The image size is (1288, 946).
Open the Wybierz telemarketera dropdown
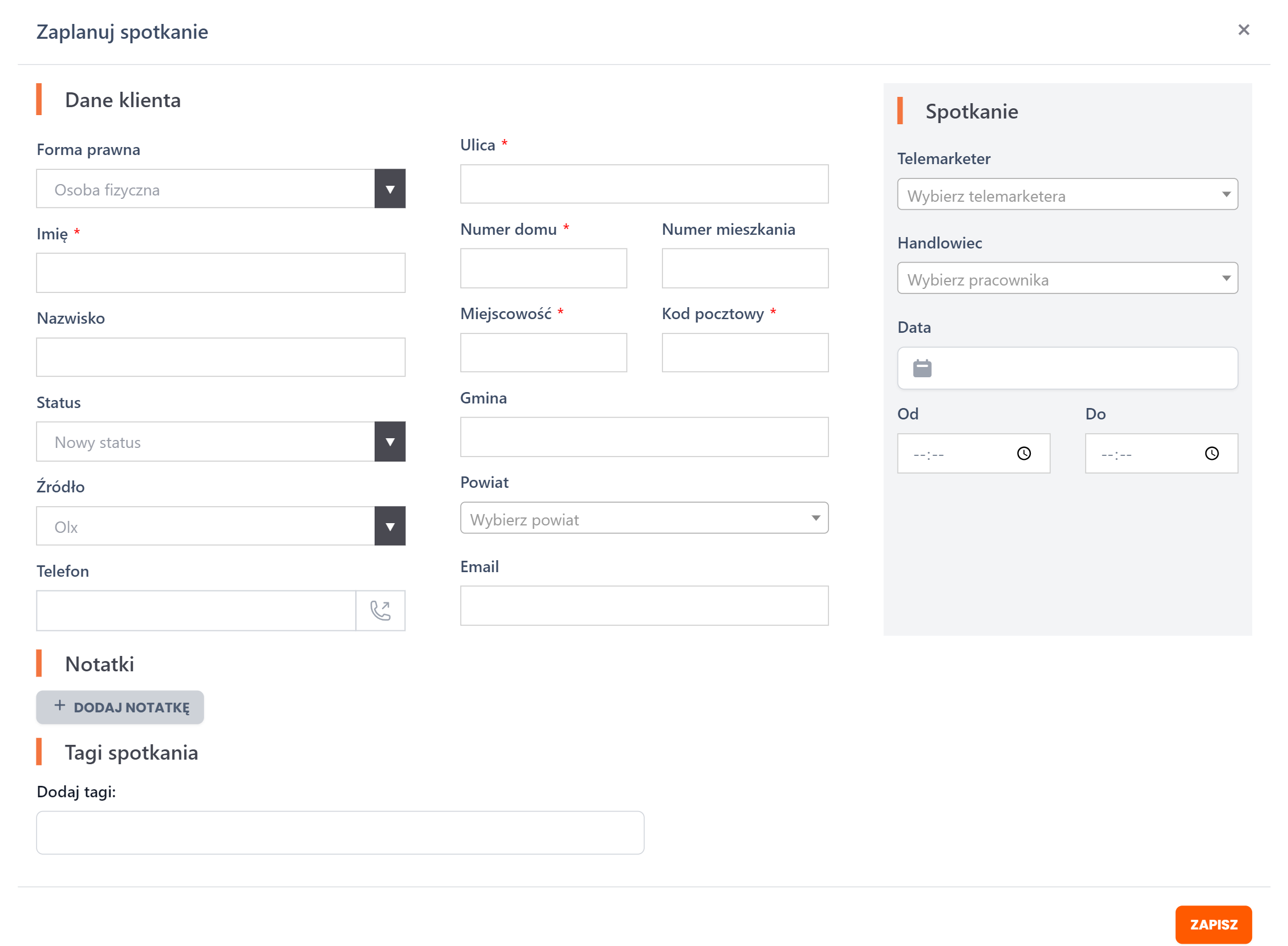1067,194
